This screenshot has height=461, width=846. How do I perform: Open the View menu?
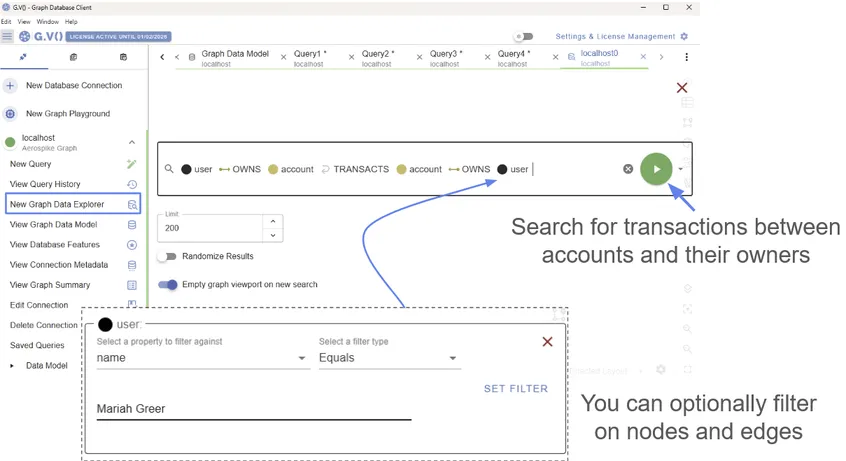(24, 22)
